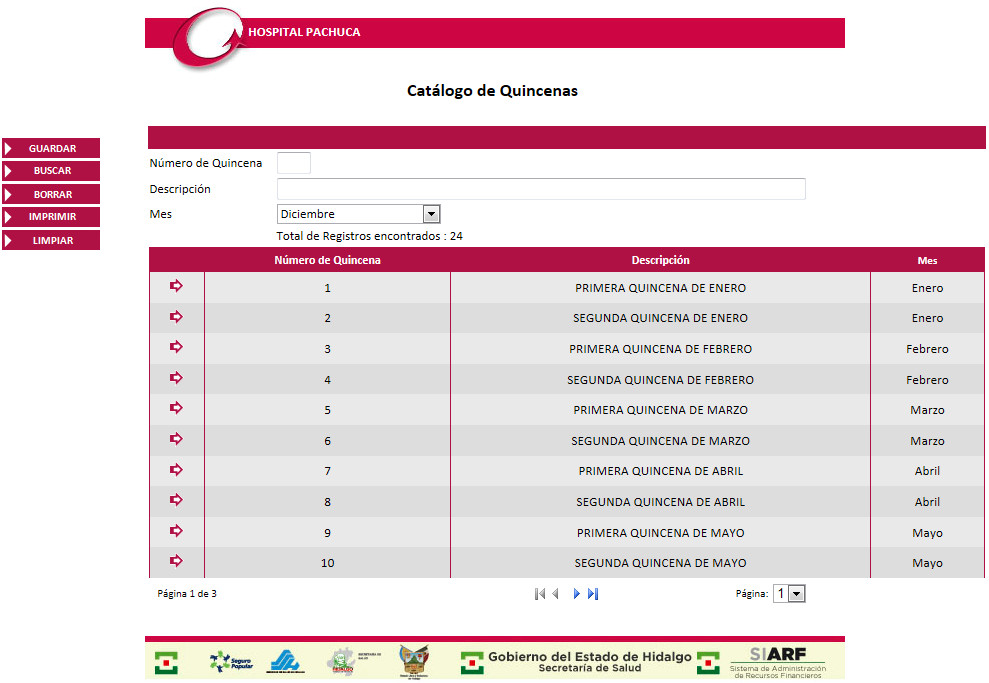Click Página 1 de 3 text
This screenshot has width=989, height=683.
pos(187,593)
